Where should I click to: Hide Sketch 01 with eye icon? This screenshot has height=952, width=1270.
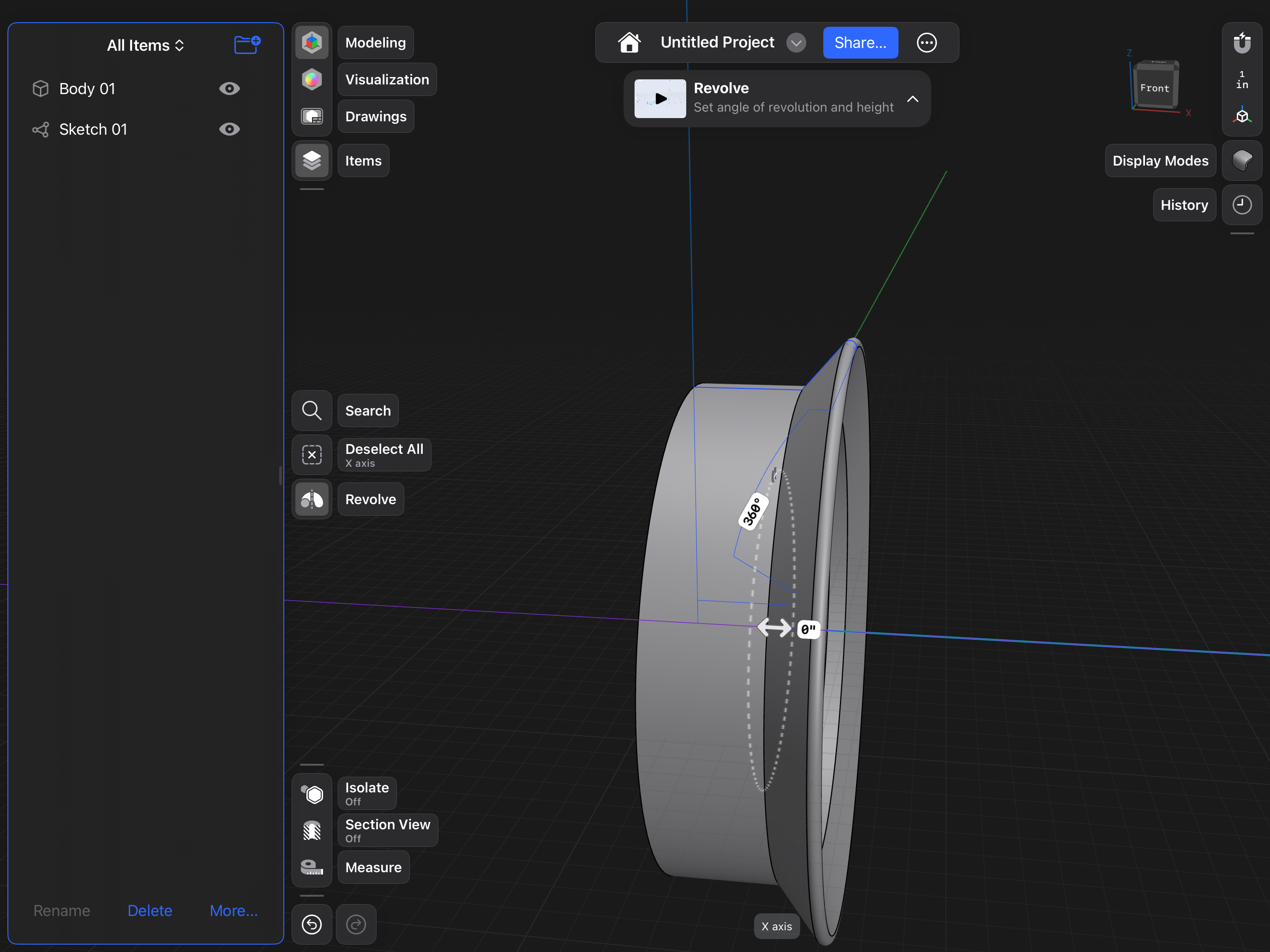[x=229, y=129]
